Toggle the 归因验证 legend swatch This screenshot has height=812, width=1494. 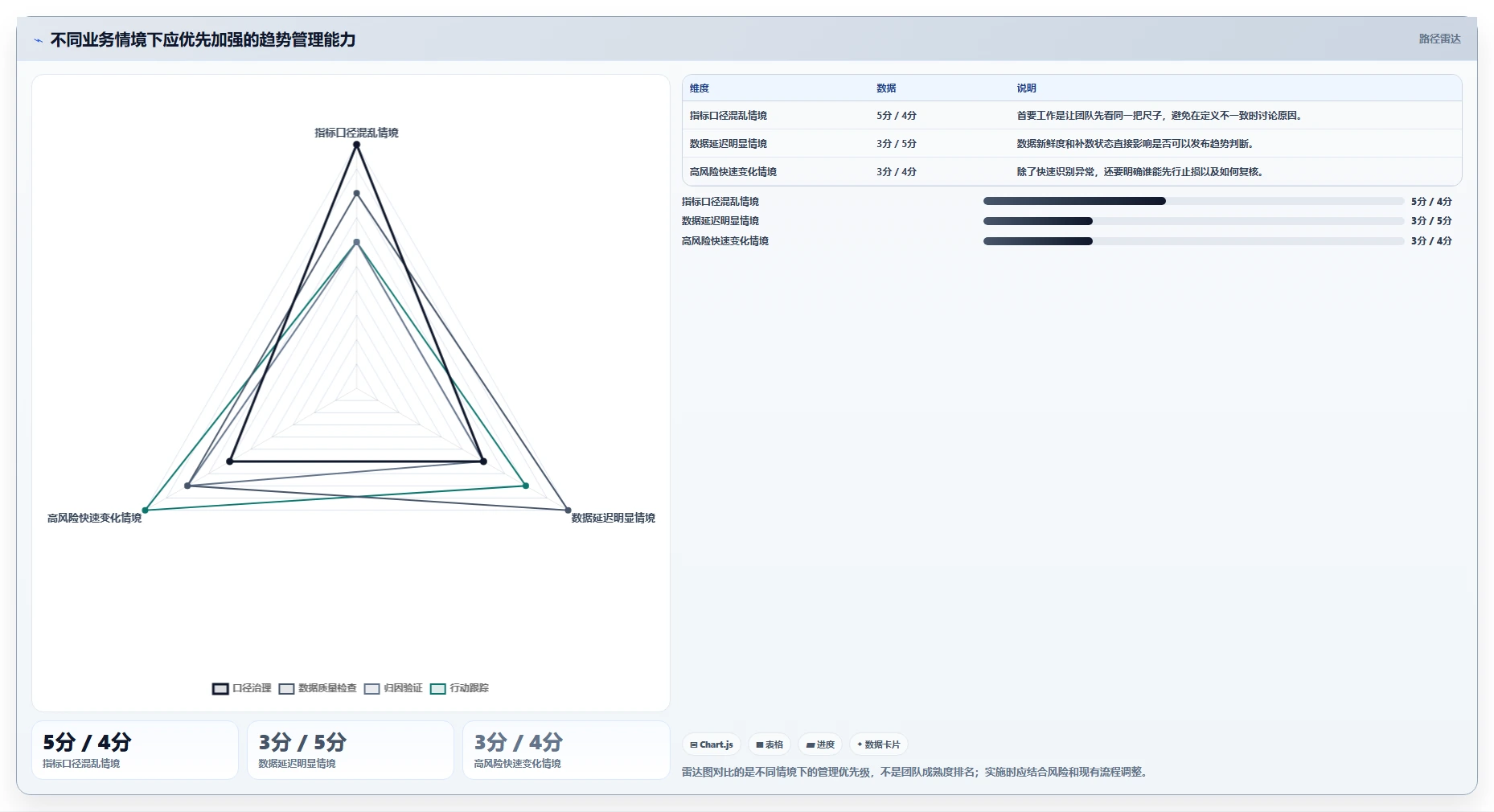pos(371,689)
